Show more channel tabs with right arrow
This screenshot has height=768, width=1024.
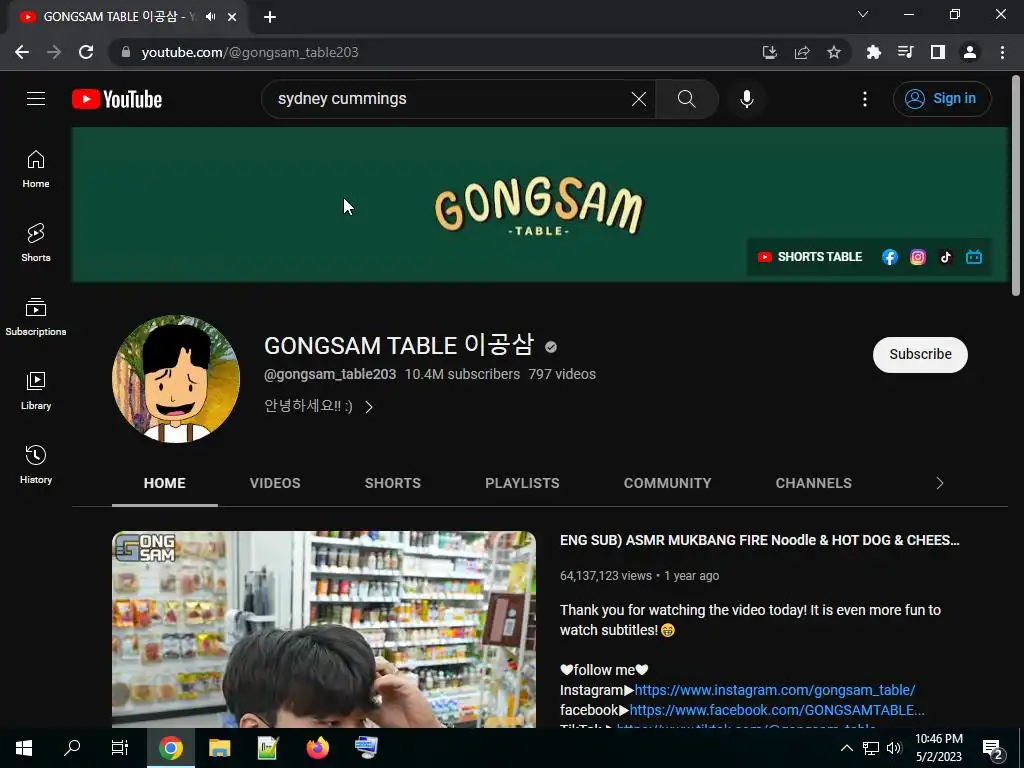[x=940, y=483]
